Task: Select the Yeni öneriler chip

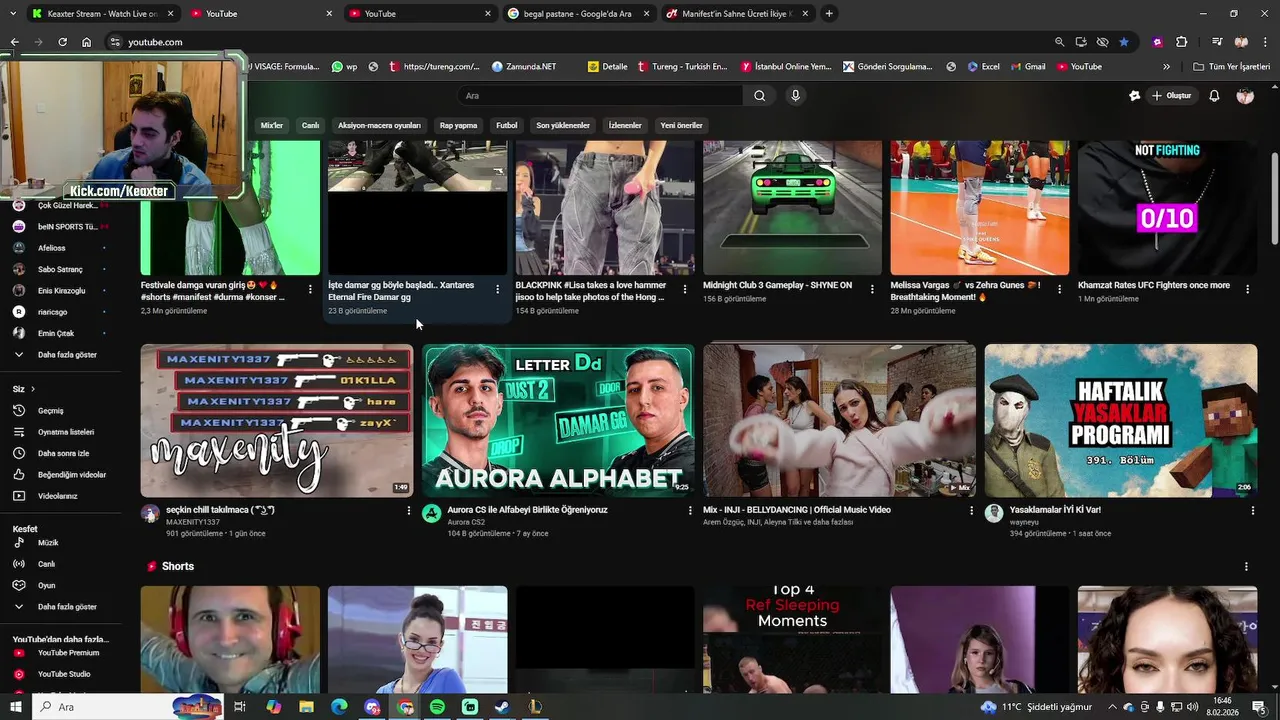Action: (x=681, y=125)
